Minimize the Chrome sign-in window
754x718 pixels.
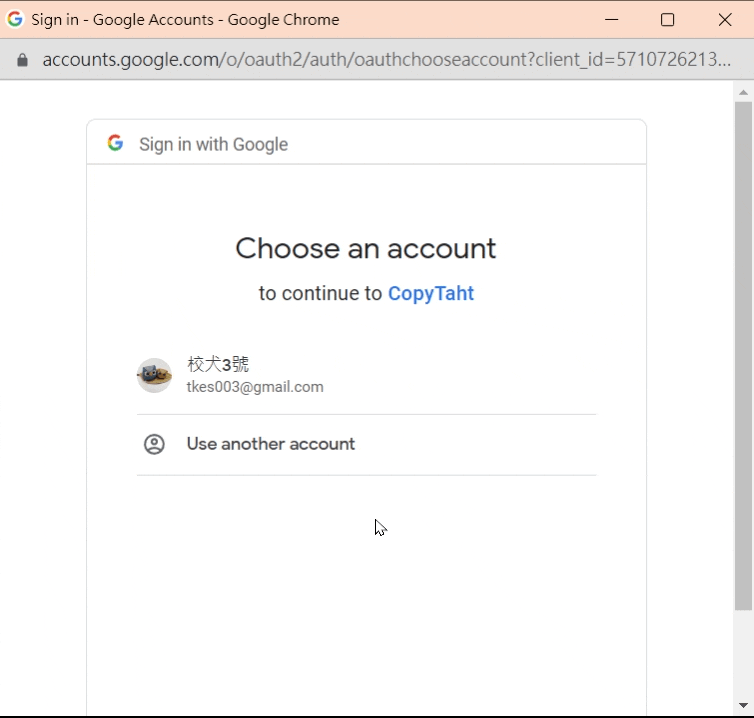611,20
